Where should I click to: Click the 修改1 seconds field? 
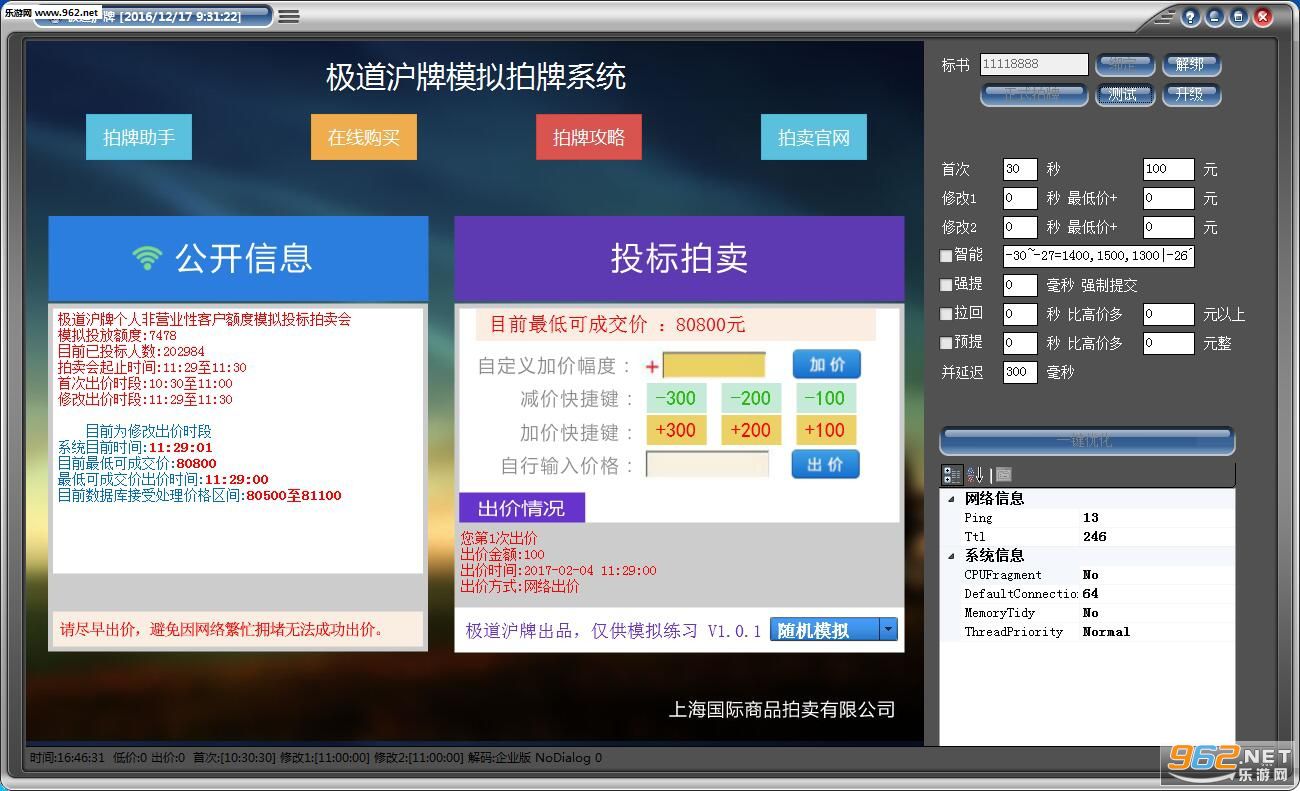coord(1020,198)
